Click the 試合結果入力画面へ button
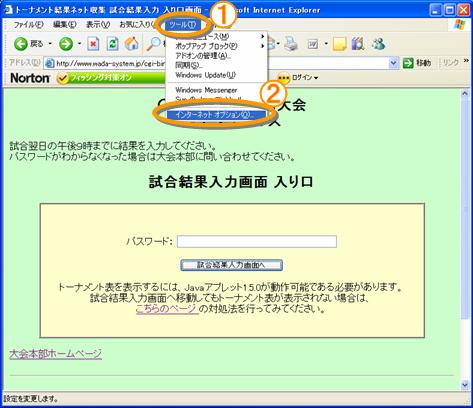Viewport: 473px width, 408px height. (x=231, y=265)
